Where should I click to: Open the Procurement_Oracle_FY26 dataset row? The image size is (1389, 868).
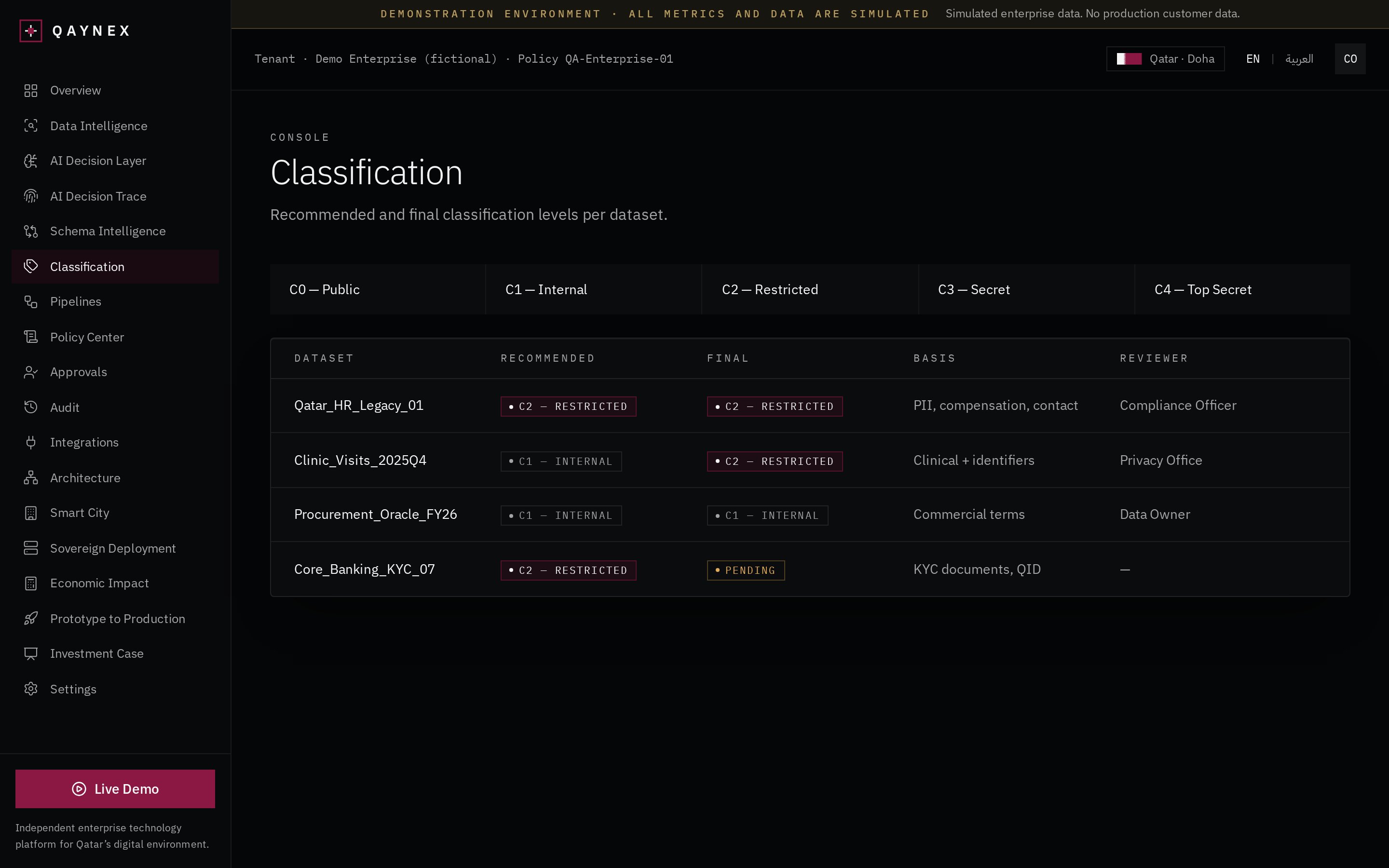click(810, 515)
